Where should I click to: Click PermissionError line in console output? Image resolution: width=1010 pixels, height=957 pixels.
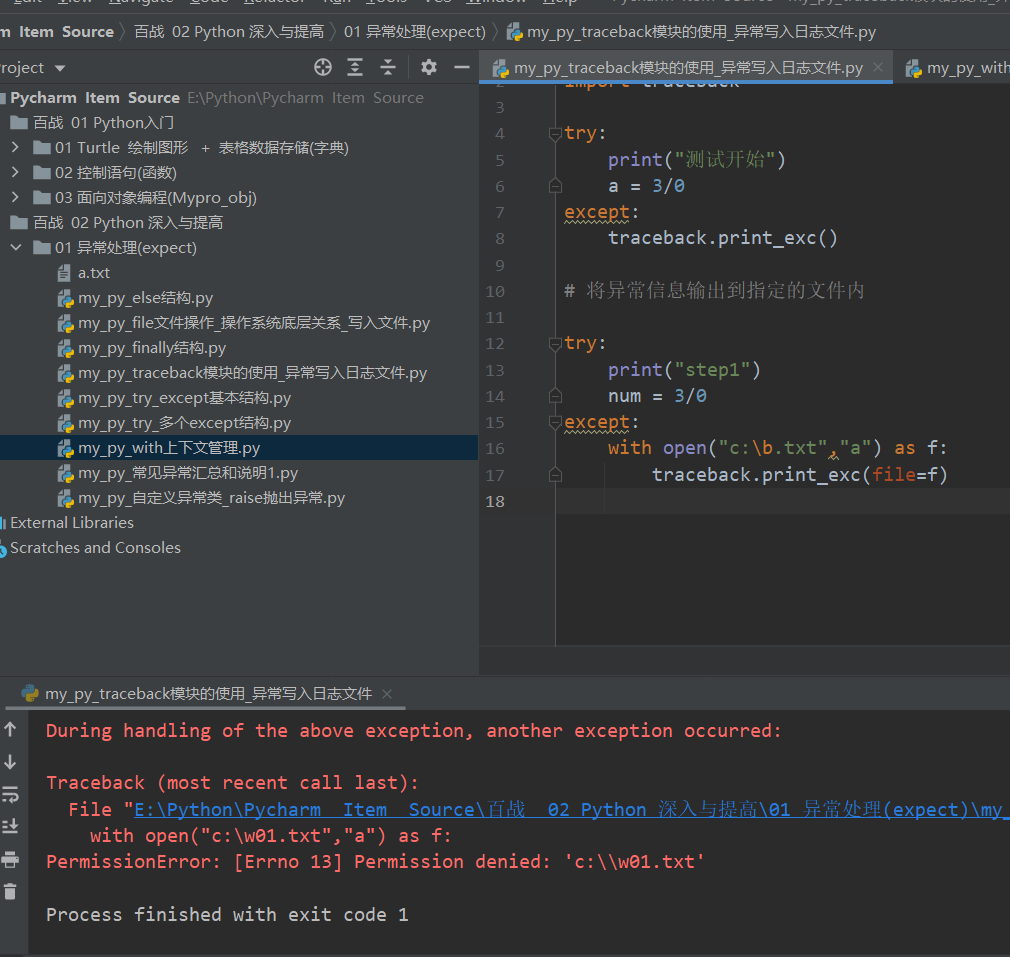click(375, 862)
